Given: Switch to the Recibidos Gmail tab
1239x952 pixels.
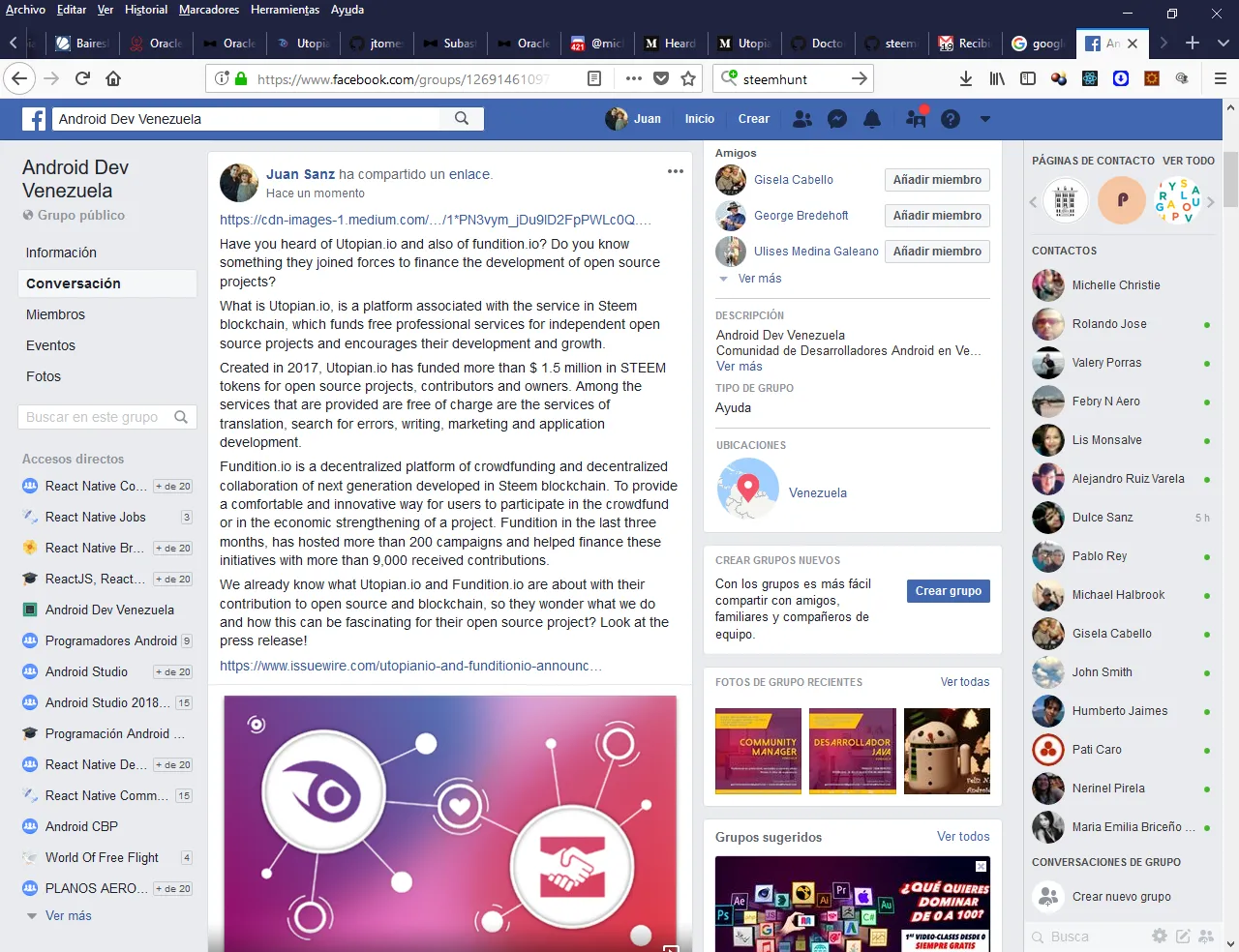Looking at the screenshot, I should [x=964, y=43].
